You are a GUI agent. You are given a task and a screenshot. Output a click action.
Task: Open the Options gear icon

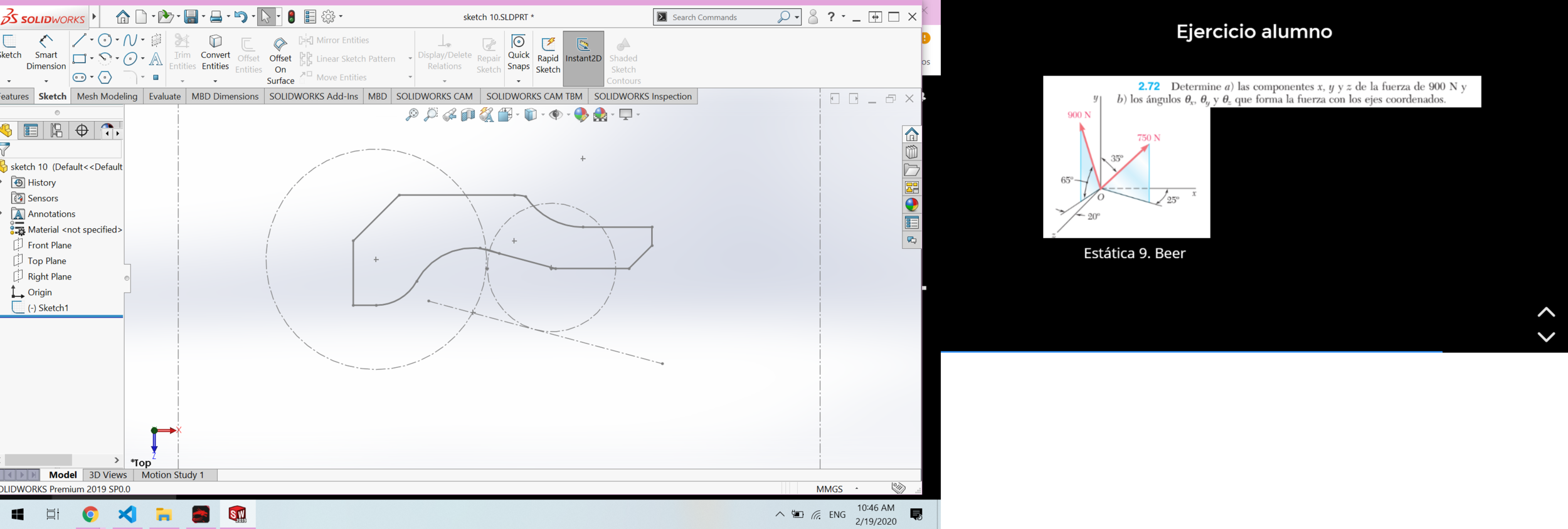(328, 17)
